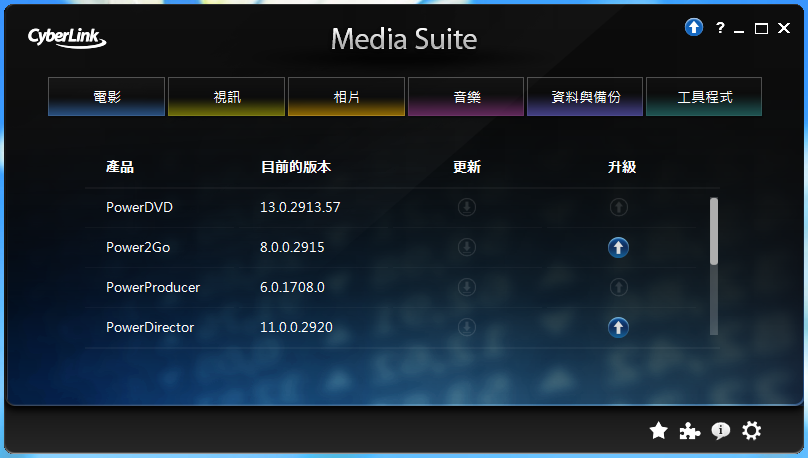Click PowerDirector update download icon
The image size is (808, 458).
click(467, 327)
